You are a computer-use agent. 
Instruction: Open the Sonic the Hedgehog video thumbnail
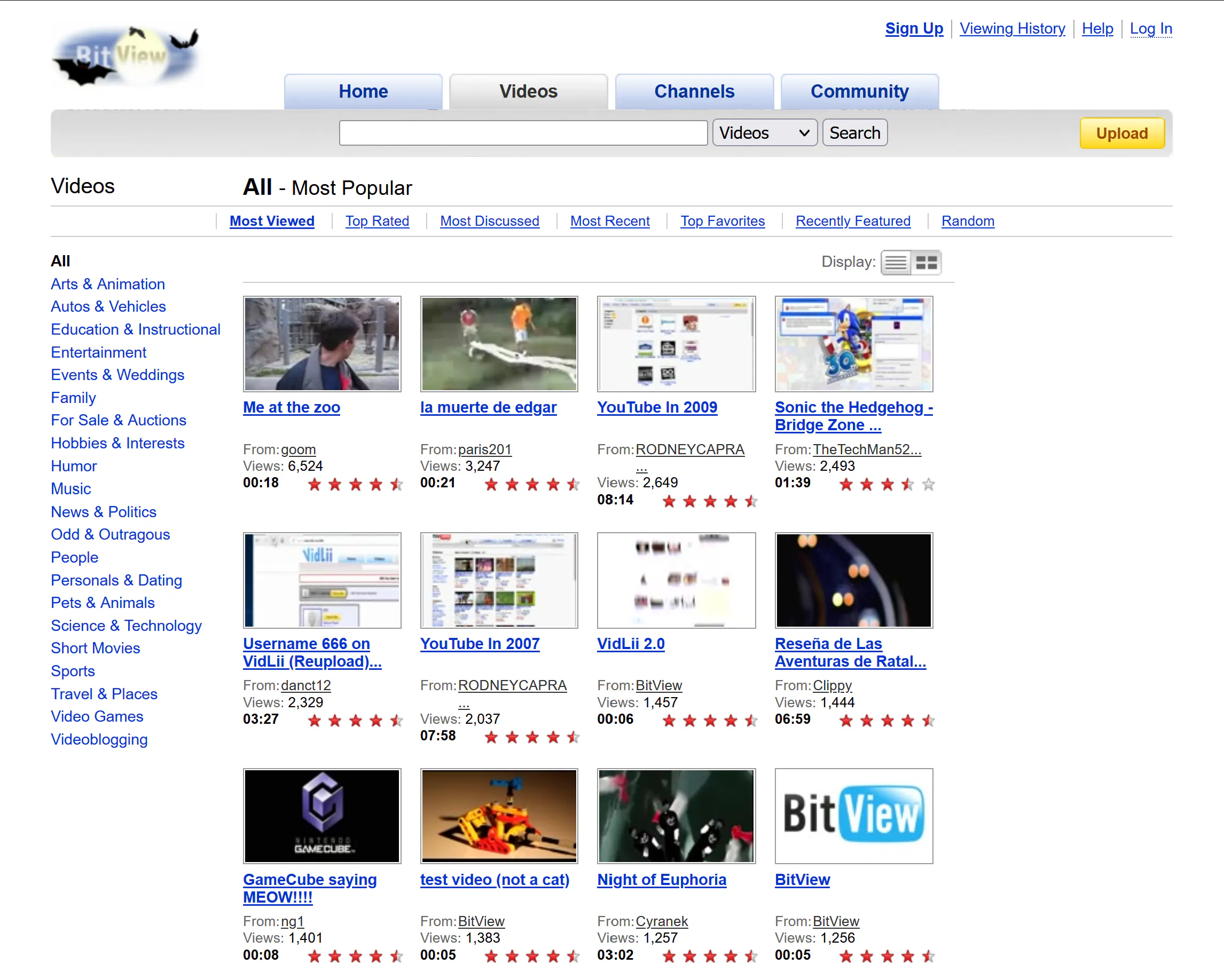click(854, 344)
